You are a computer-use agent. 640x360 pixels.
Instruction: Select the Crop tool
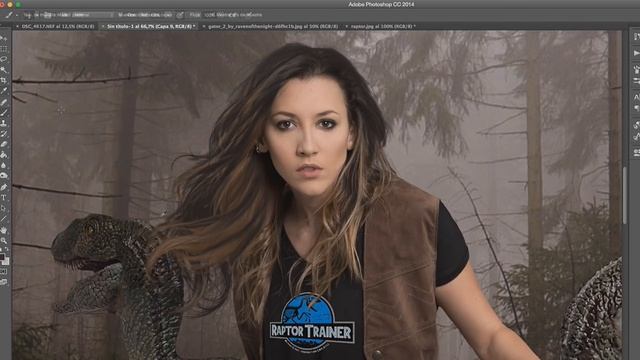pos(4,80)
